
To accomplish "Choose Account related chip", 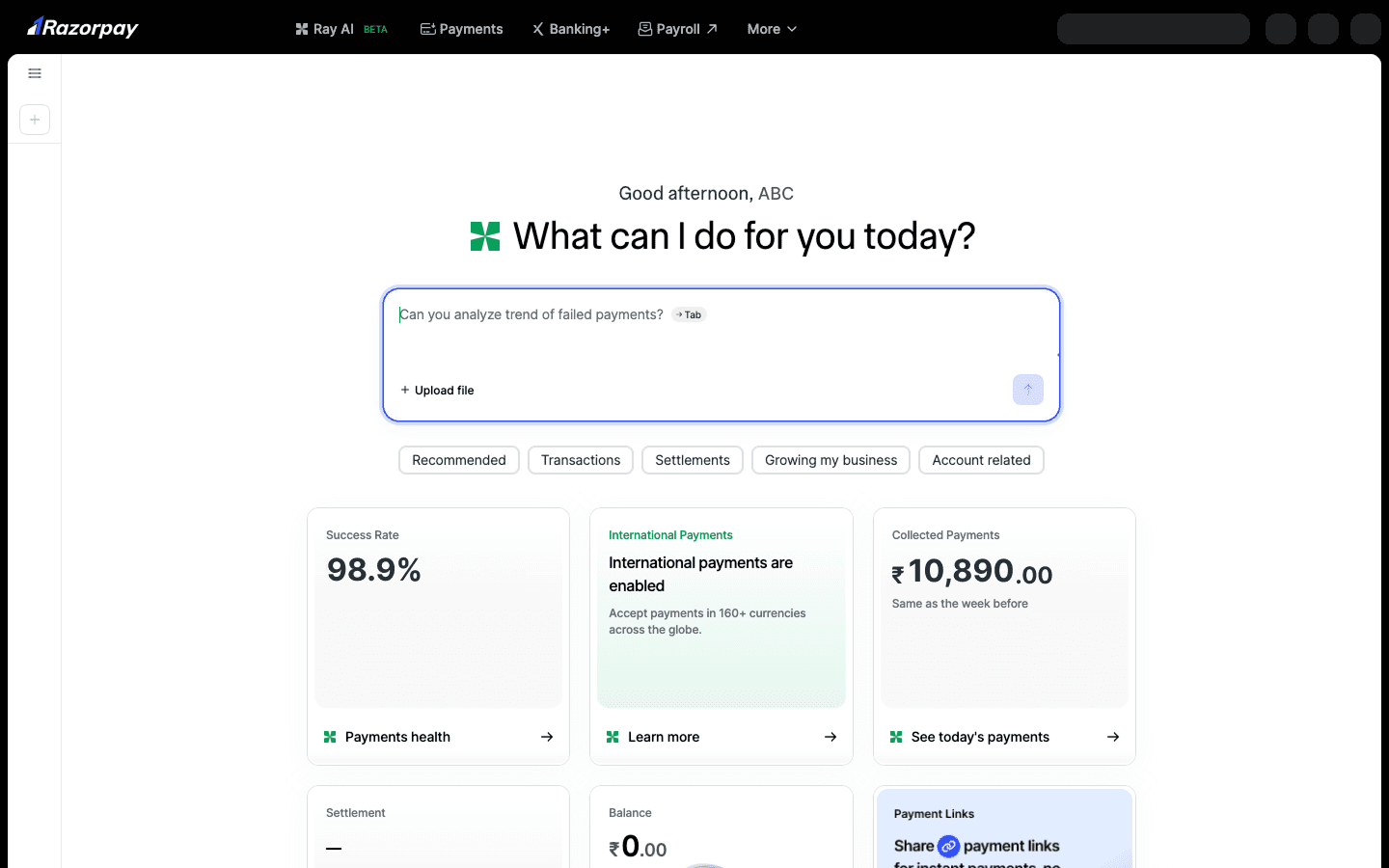I will pyautogui.click(x=981, y=460).
